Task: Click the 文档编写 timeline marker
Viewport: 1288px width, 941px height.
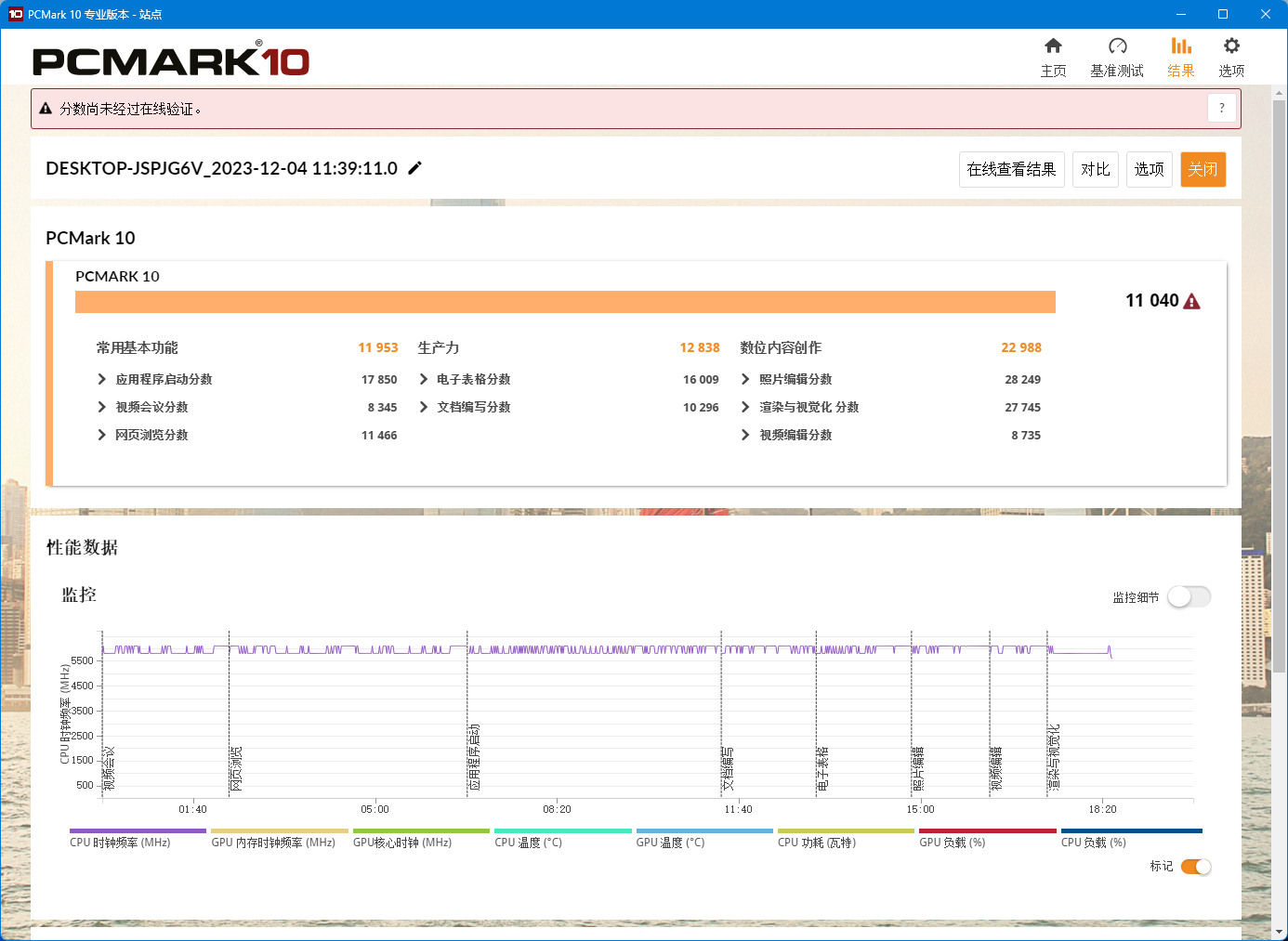Action: pyautogui.click(x=728, y=769)
